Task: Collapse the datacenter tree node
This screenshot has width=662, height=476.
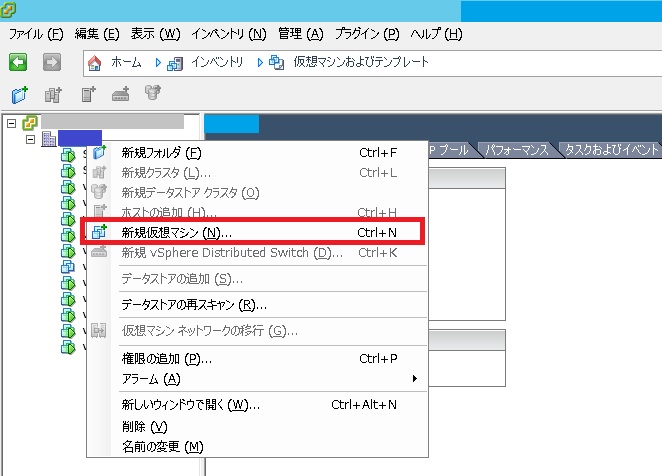Action: (30, 139)
